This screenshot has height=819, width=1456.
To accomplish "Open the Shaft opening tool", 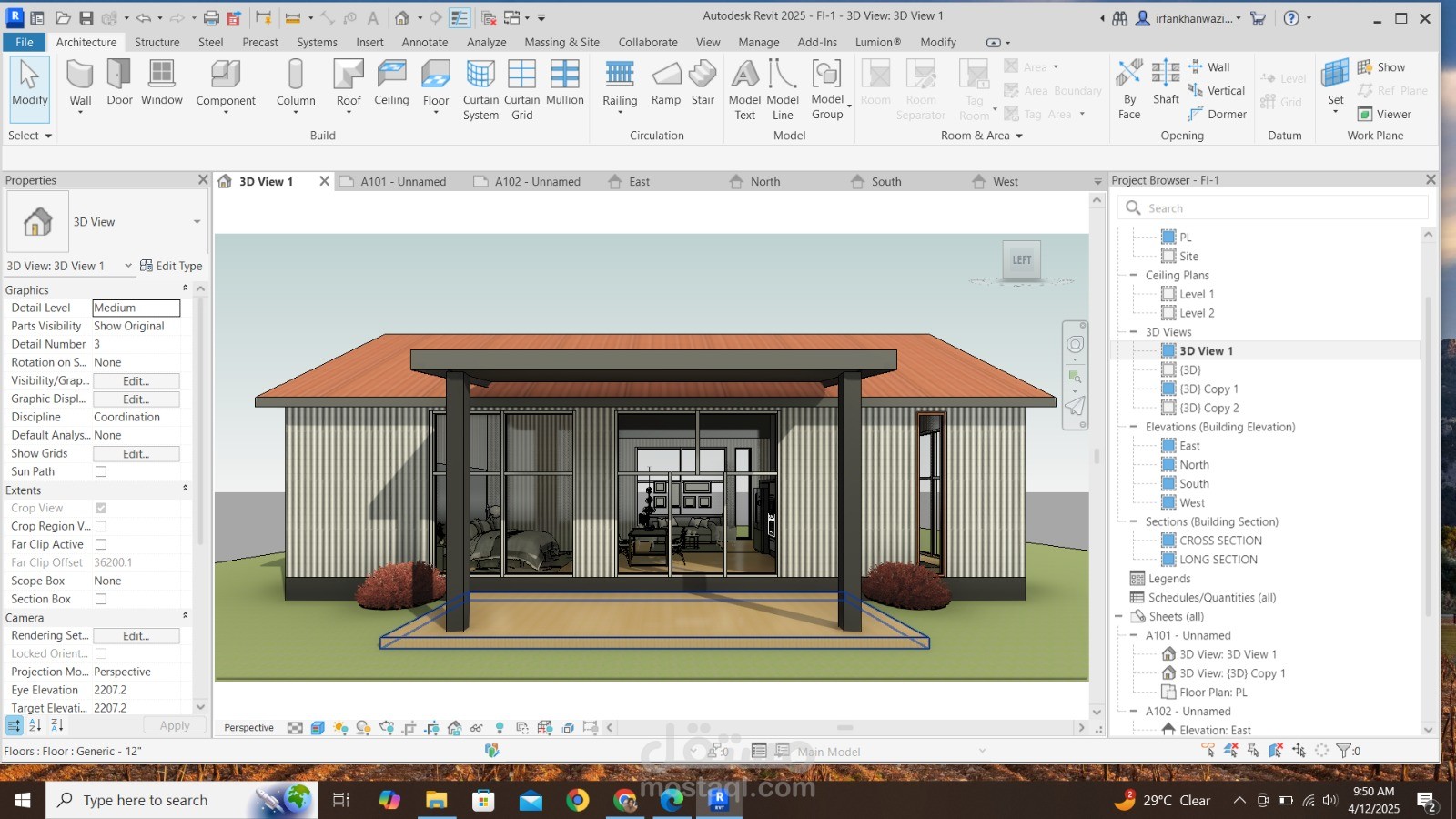I will (x=1166, y=86).
